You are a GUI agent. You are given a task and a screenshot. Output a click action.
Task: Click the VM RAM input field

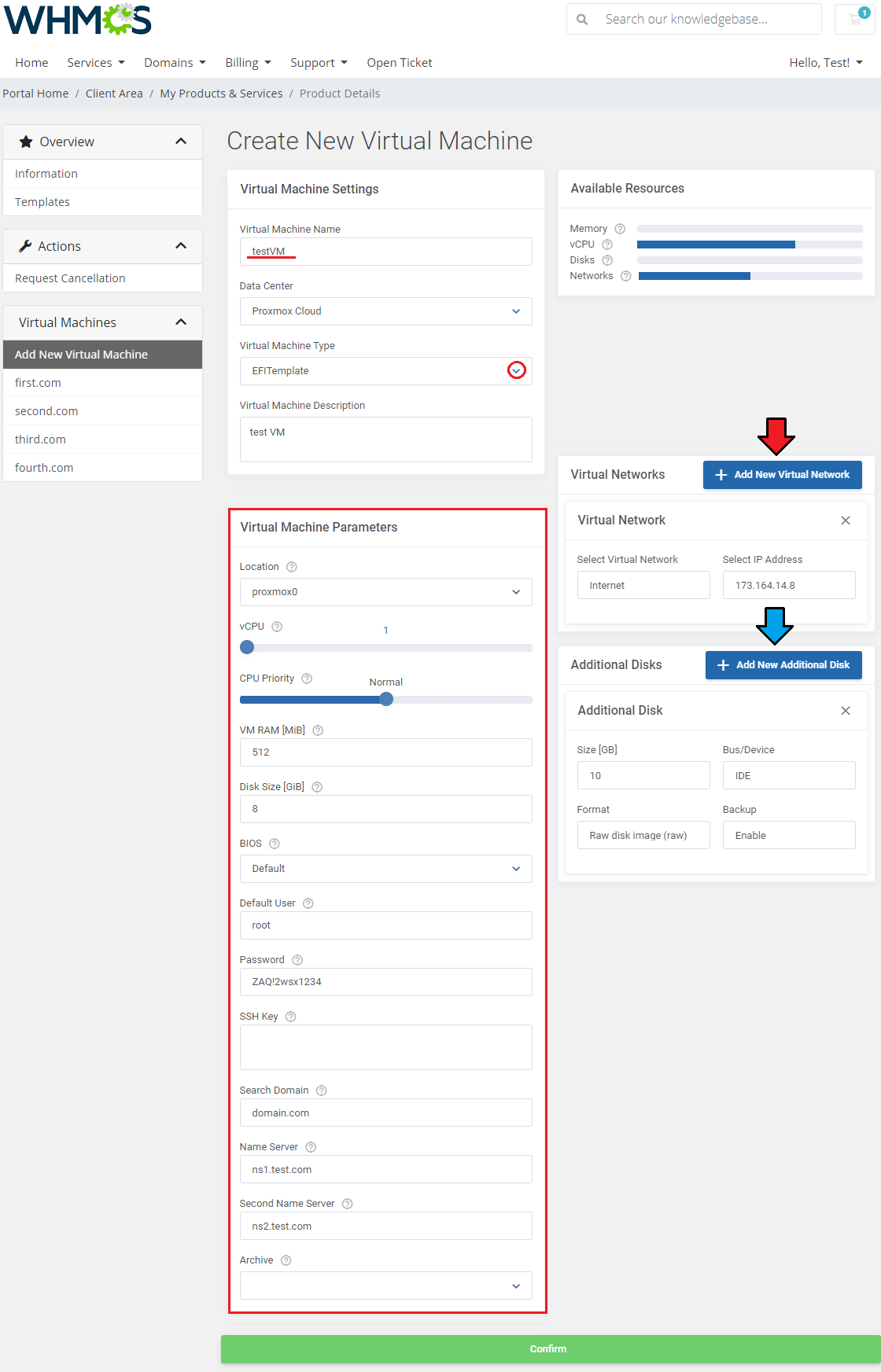coord(385,752)
